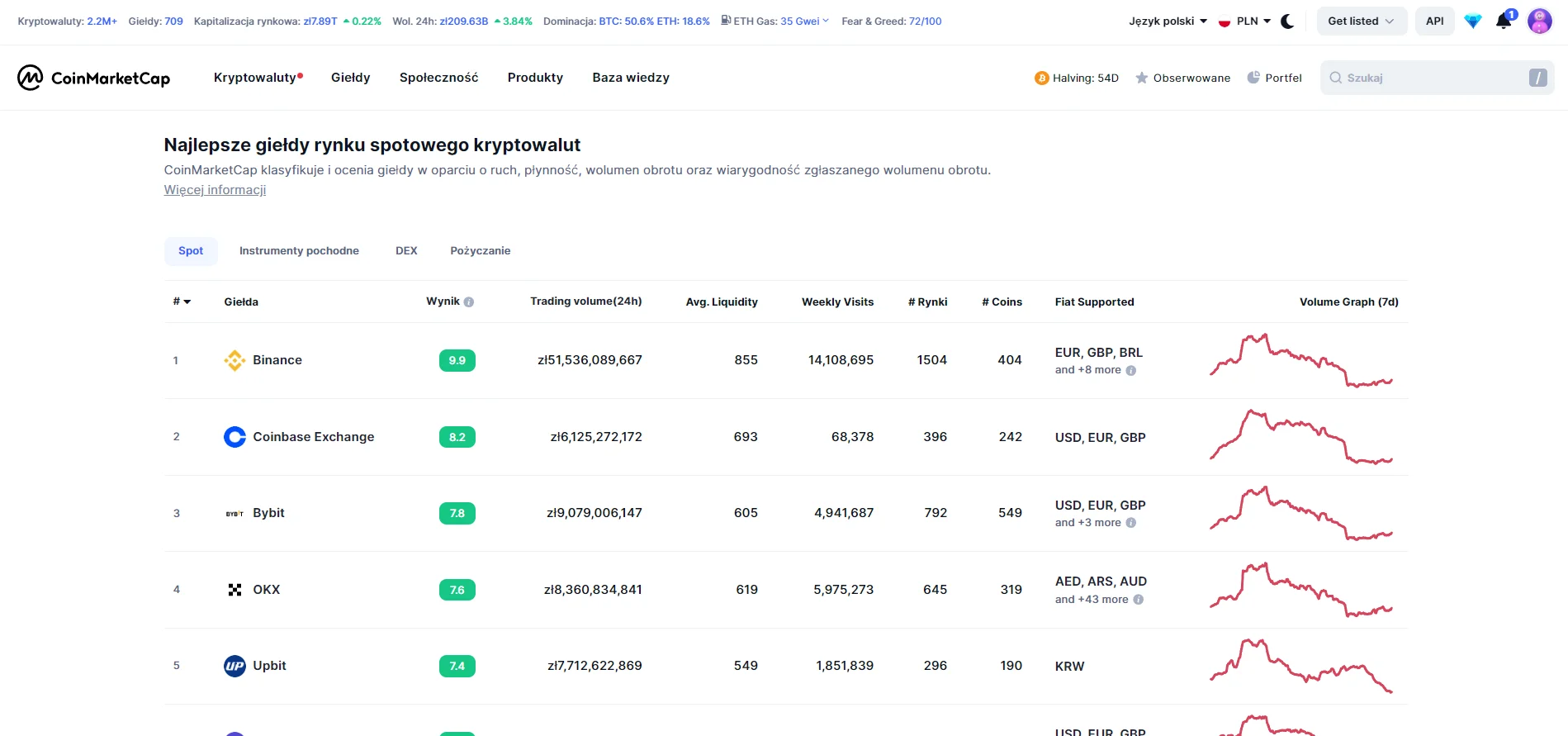Open the Portfel link
The width and height of the screenshot is (1568, 736).
(x=1274, y=78)
